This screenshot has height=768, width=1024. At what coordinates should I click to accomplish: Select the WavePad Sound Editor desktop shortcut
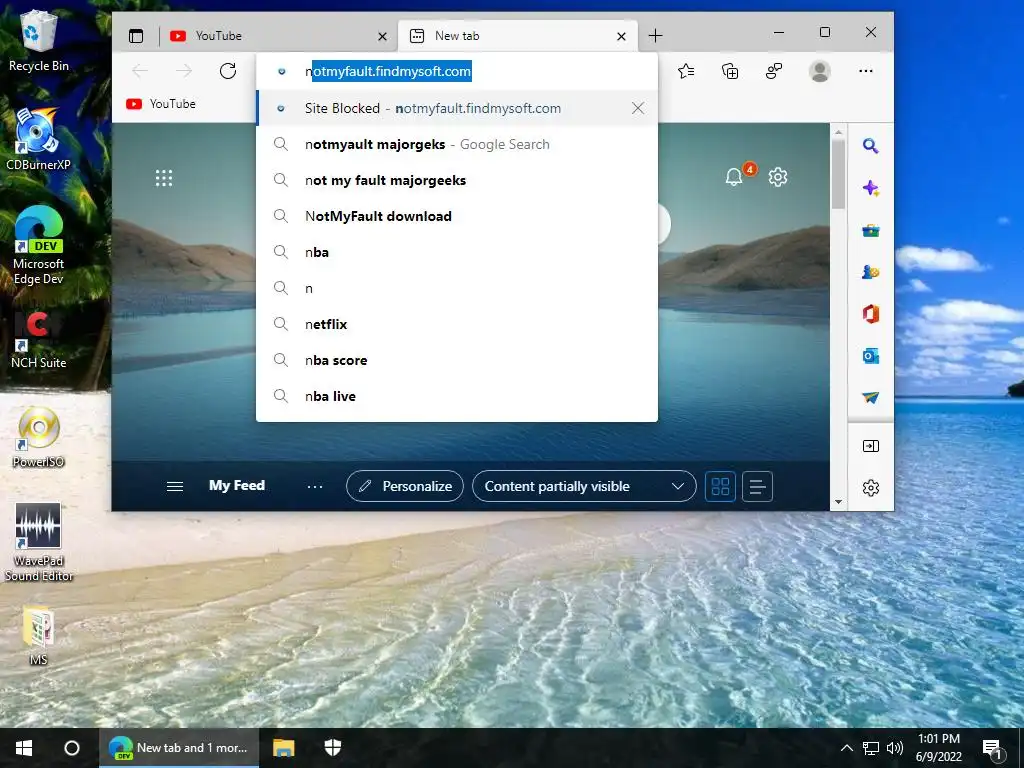[x=39, y=542]
